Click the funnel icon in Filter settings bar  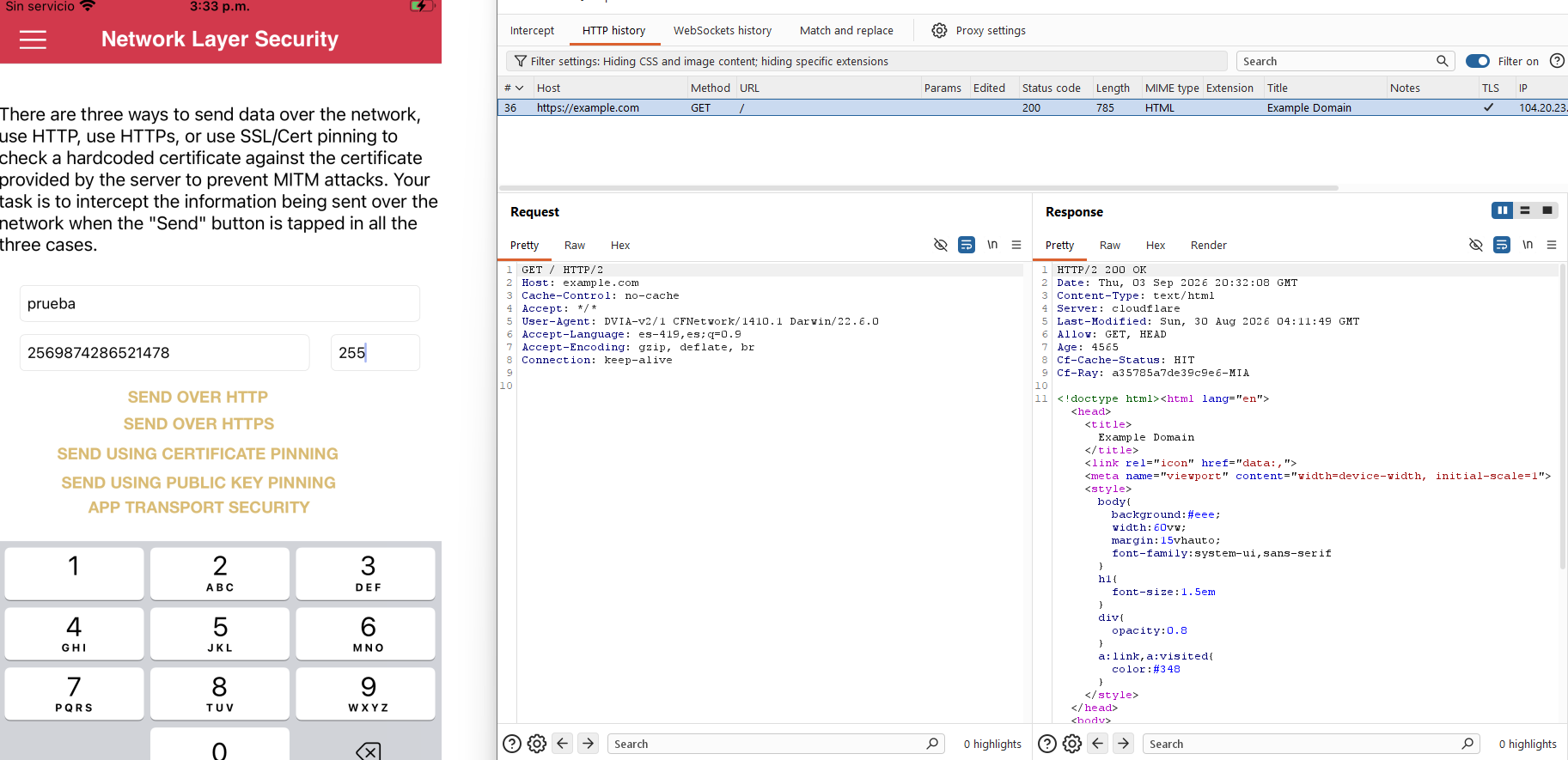pos(520,61)
